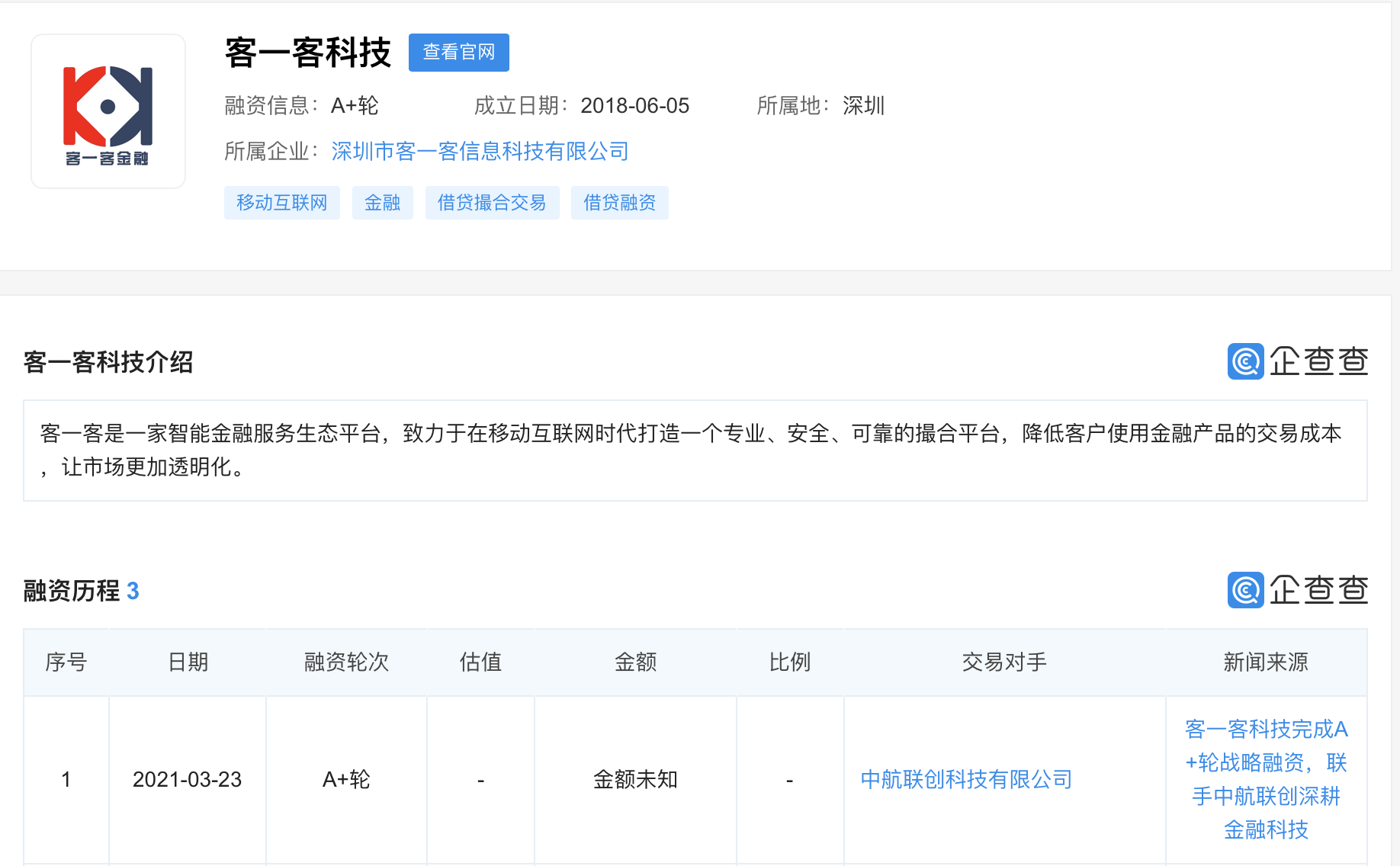Click the 所属地 深圳 text
This screenshot has height=866, width=1400.
821,105
